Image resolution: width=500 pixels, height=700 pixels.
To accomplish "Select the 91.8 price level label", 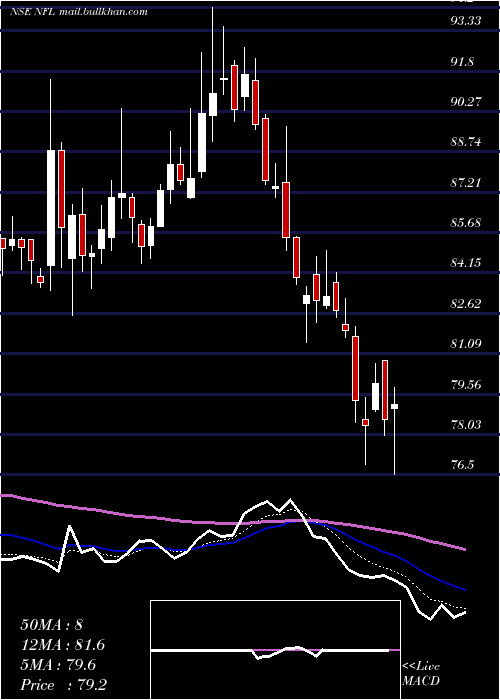I will click(x=462, y=61).
